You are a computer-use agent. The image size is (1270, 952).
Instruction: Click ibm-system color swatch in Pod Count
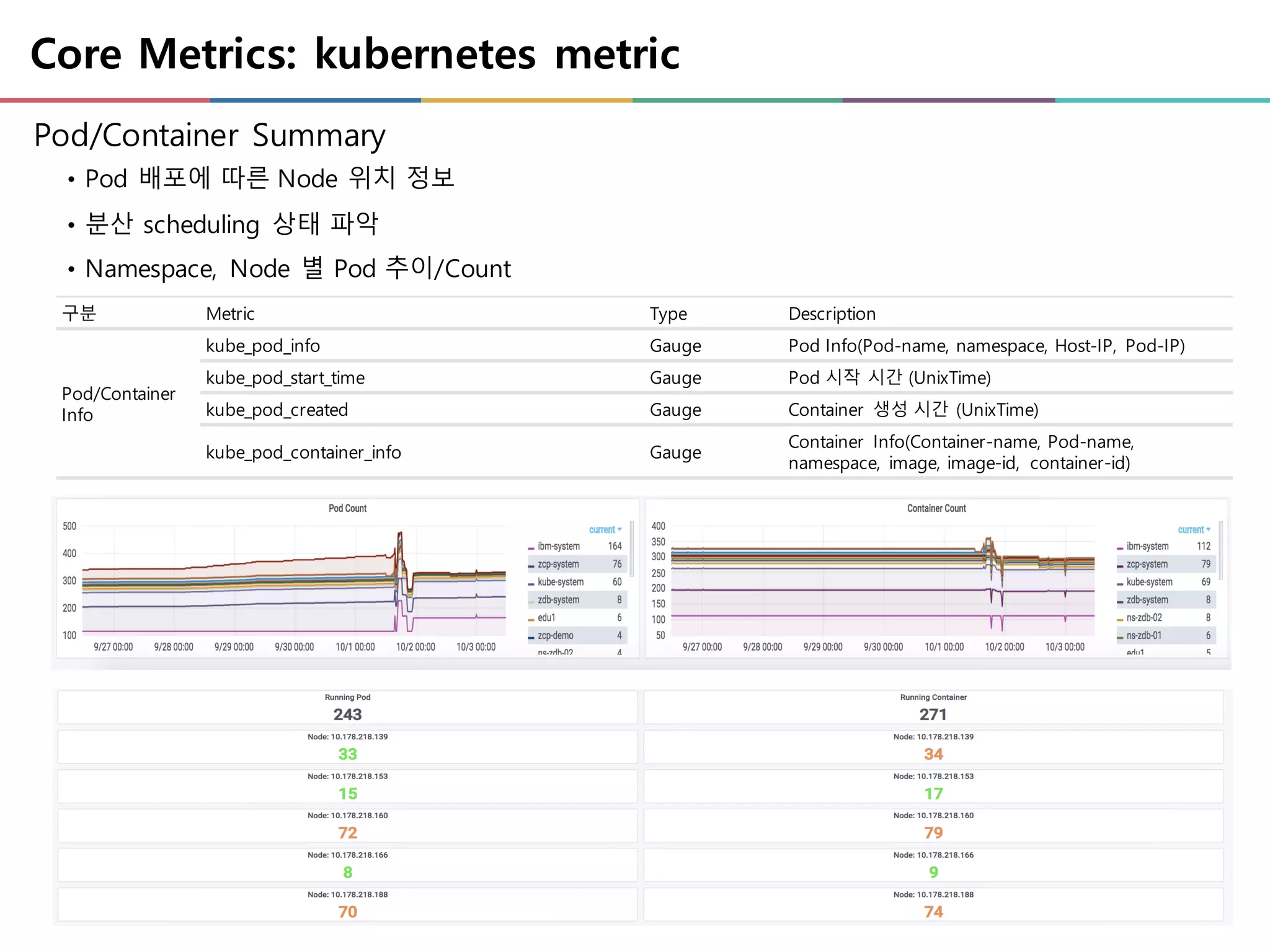pos(531,547)
